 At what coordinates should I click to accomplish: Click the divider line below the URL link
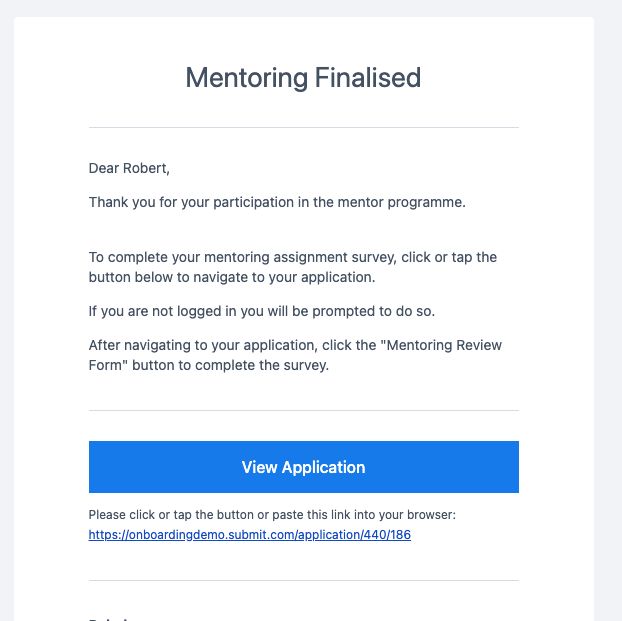pos(303,581)
